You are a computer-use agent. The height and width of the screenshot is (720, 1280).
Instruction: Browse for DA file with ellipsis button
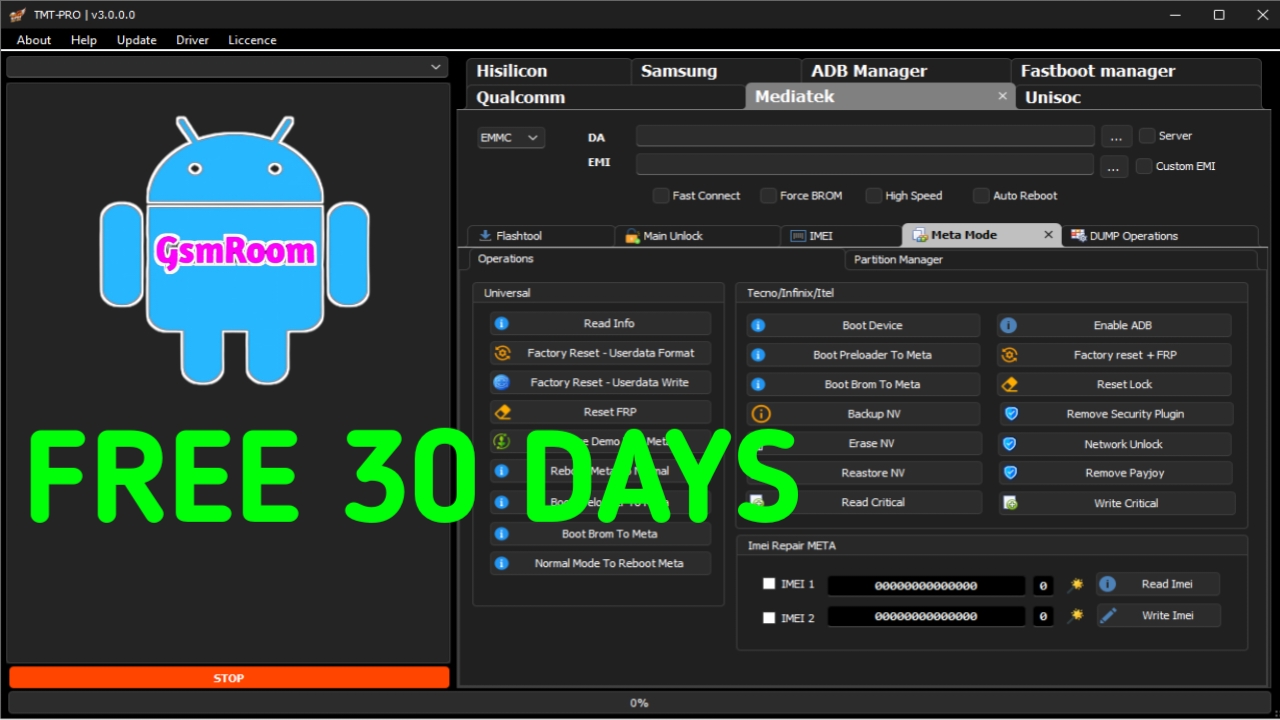(x=1116, y=137)
